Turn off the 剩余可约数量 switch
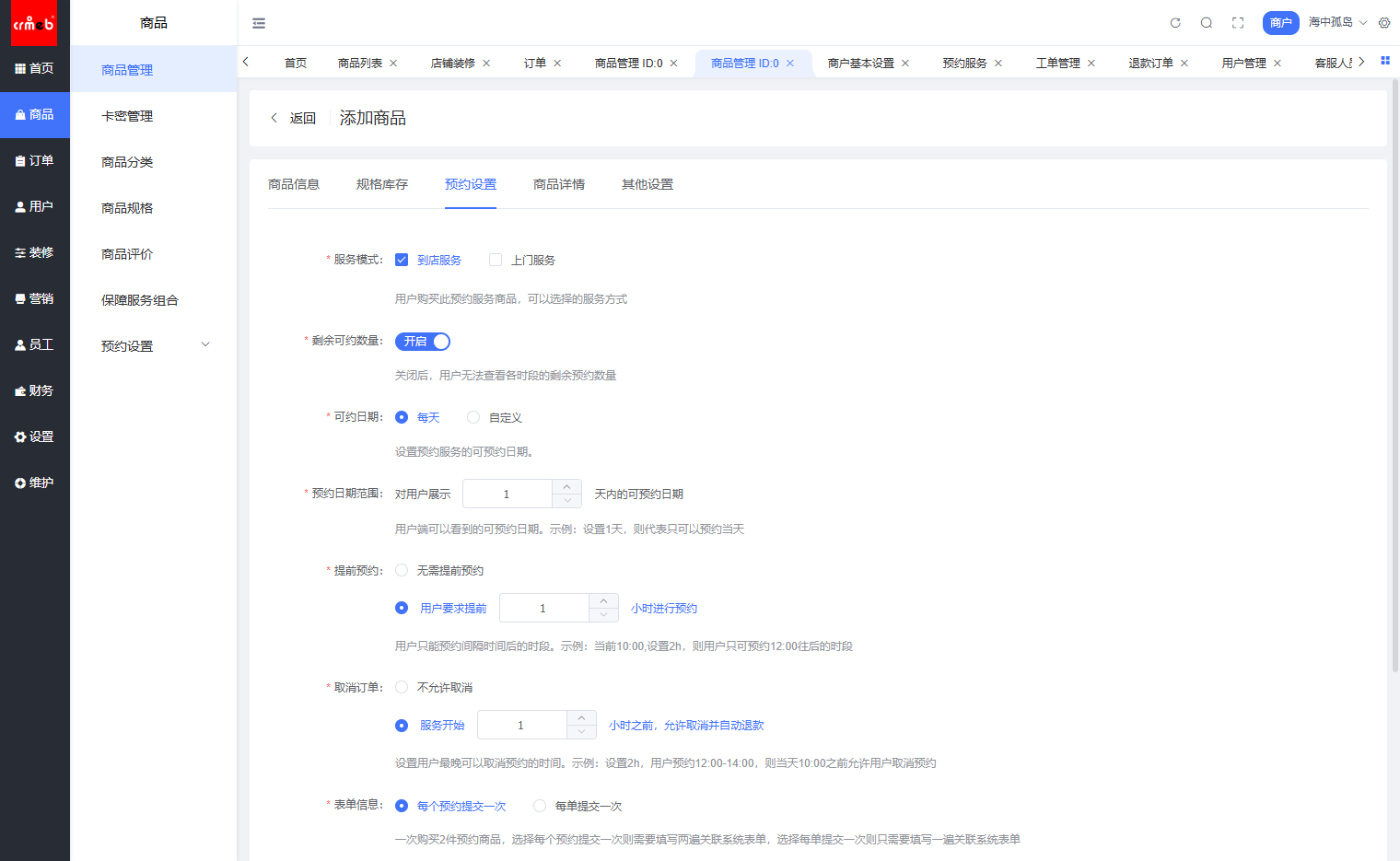The width and height of the screenshot is (1400, 861). coord(423,342)
